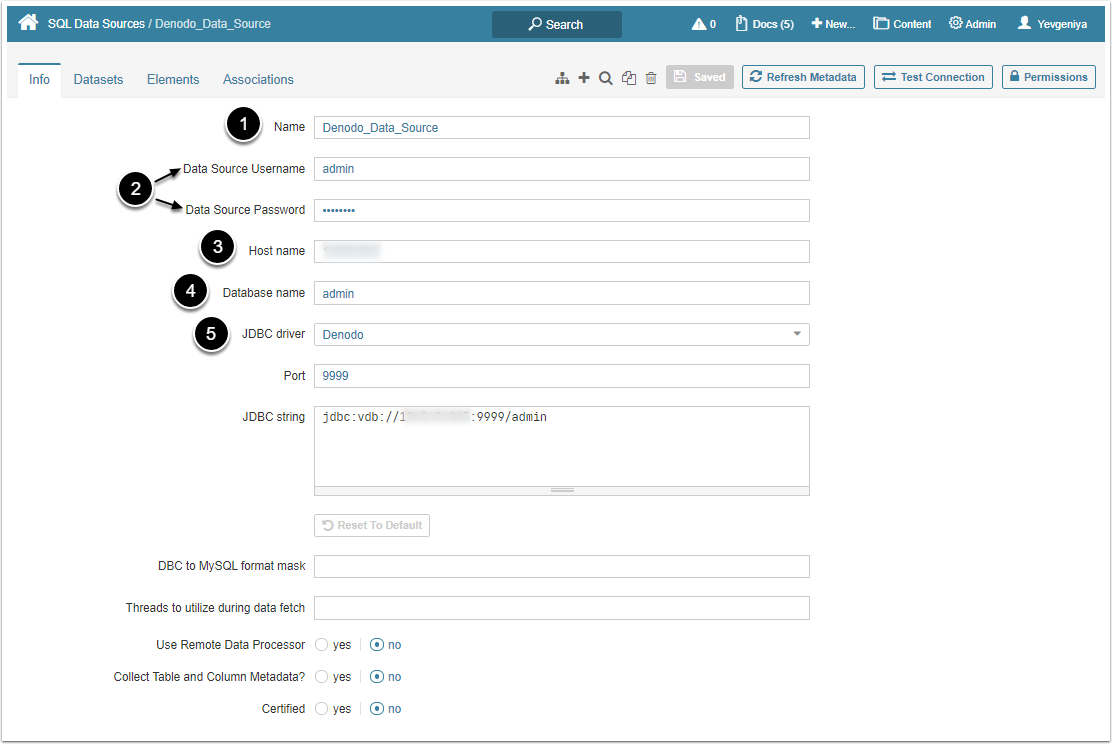
Task: Edit the Port field
Action: [x=562, y=376]
